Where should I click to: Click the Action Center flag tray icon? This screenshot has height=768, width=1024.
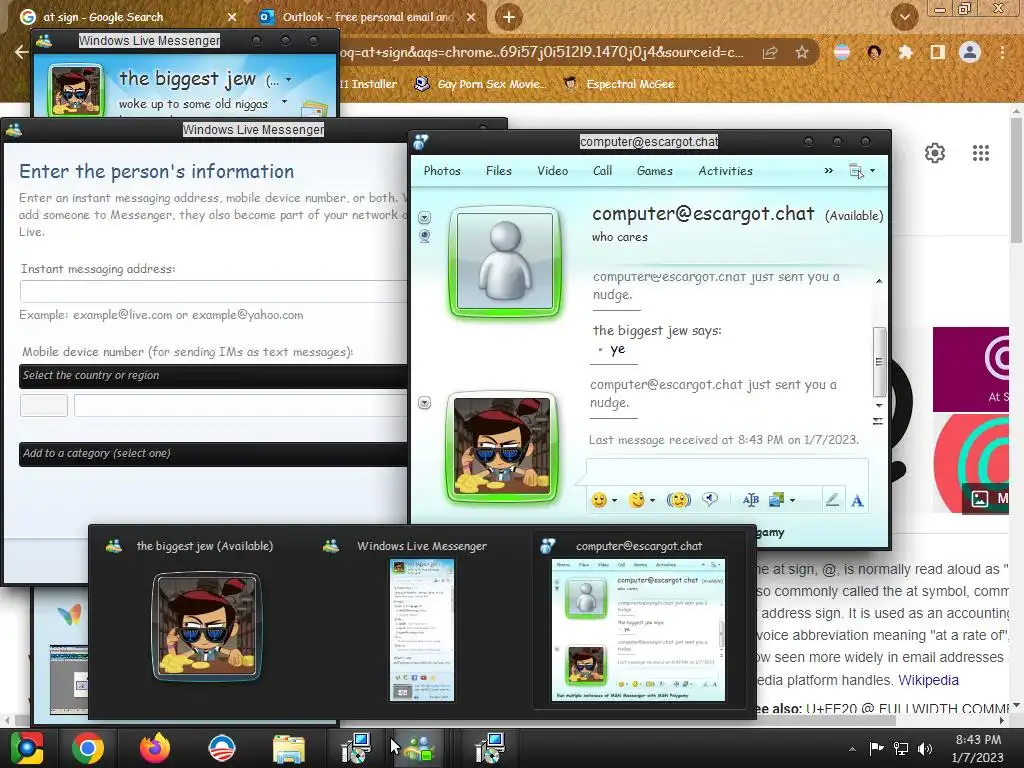pyautogui.click(x=876, y=748)
